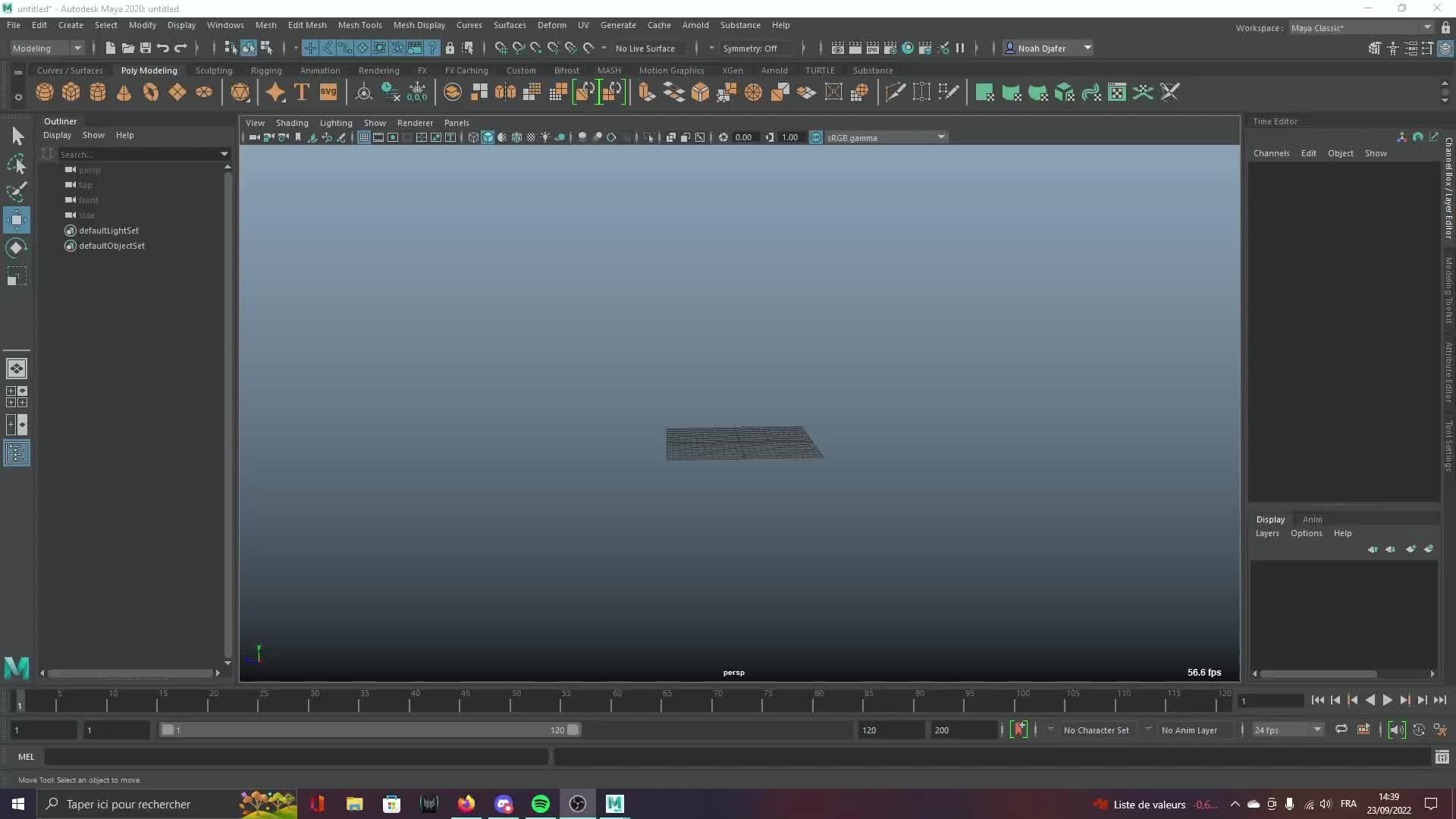
Task: Toggle Symmetry off dropdown in status line
Action: (x=753, y=48)
